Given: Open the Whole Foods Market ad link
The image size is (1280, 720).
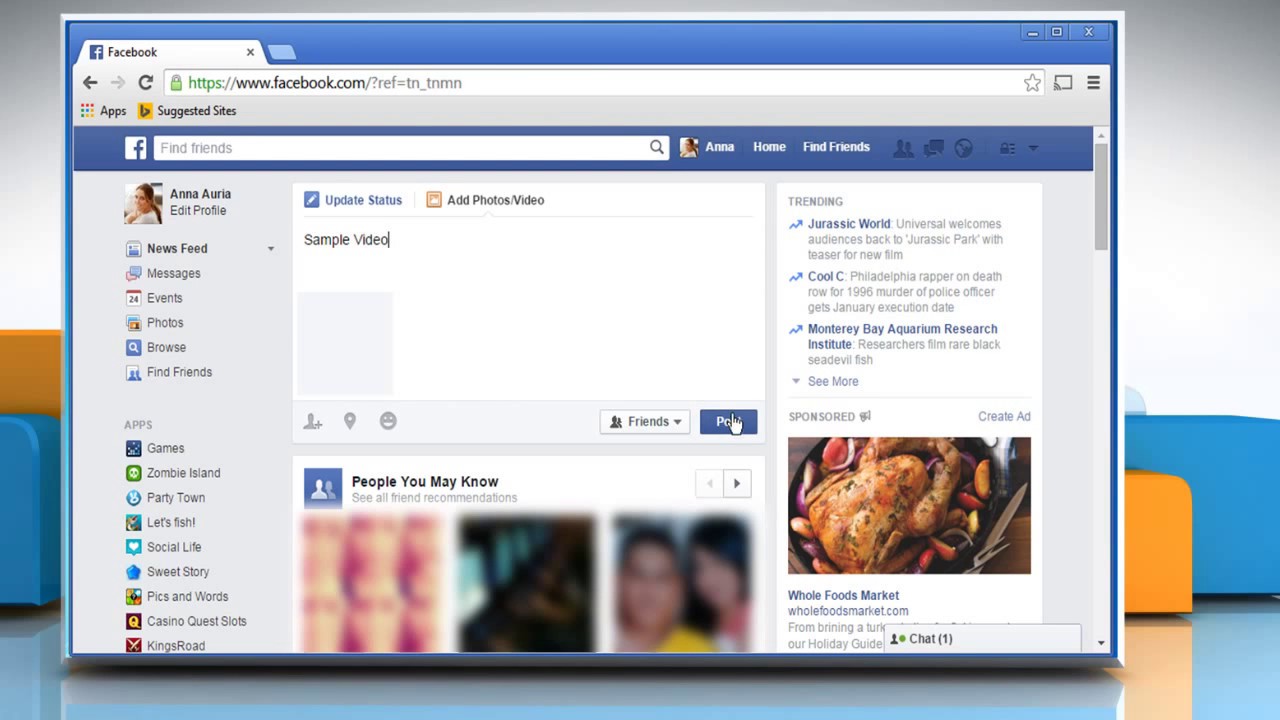Looking at the screenshot, I should coord(843,595).
